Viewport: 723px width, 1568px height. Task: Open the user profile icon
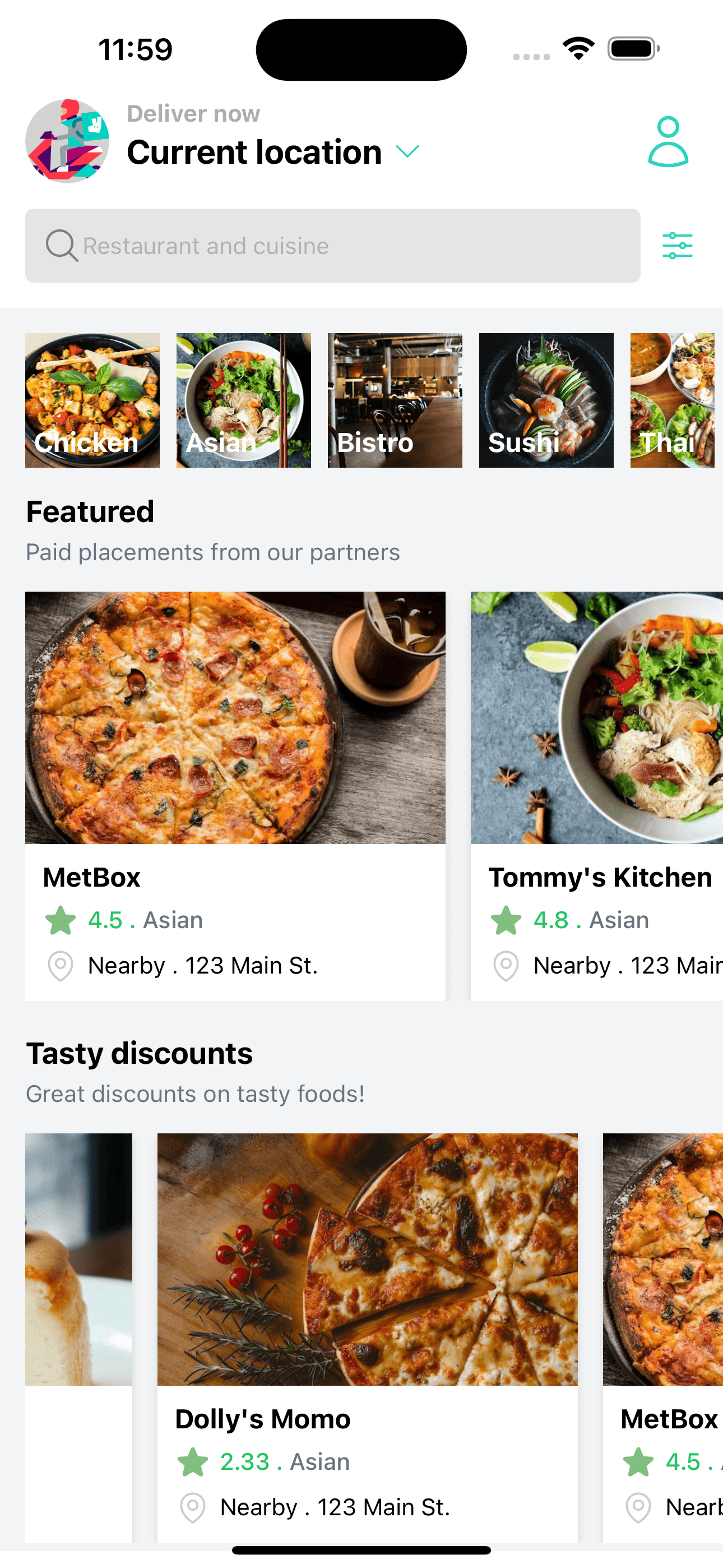click(668, 142)
